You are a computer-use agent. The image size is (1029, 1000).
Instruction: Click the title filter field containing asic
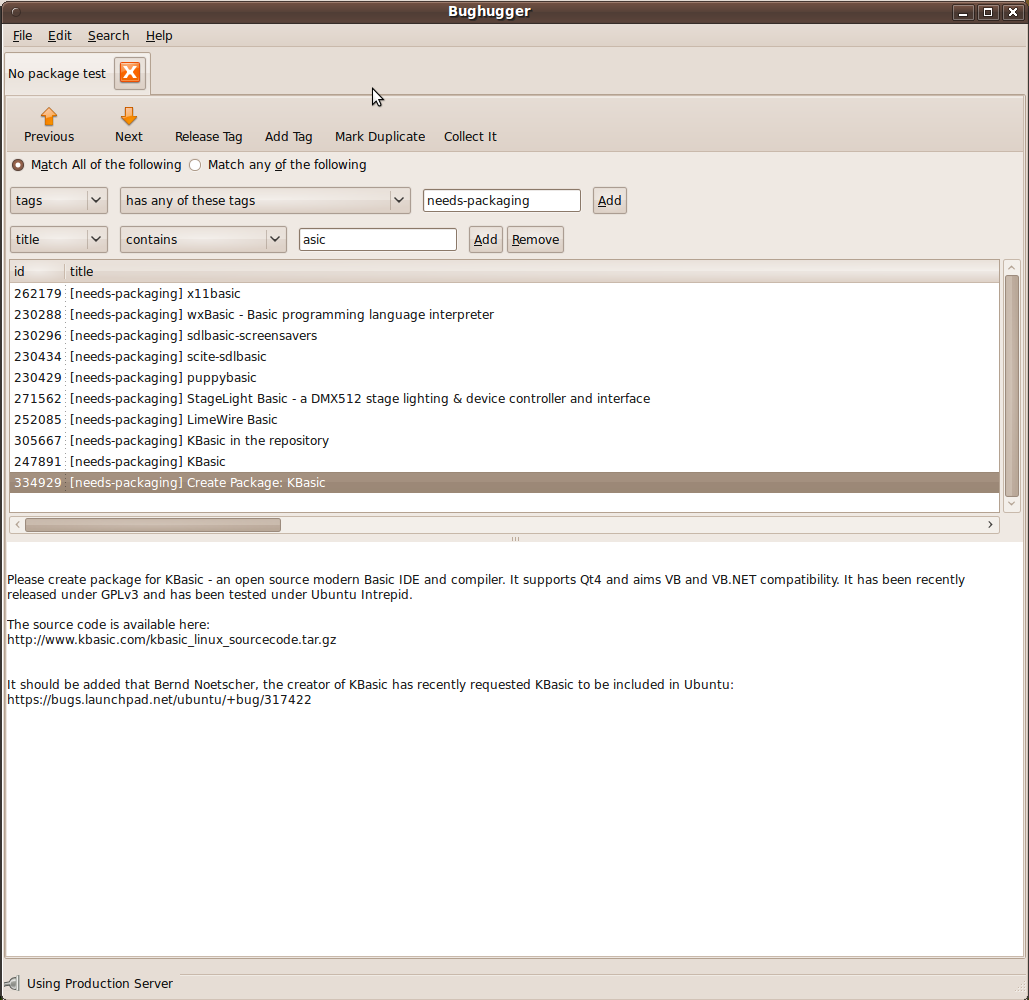pyautogui.click(x=378, y=240)
